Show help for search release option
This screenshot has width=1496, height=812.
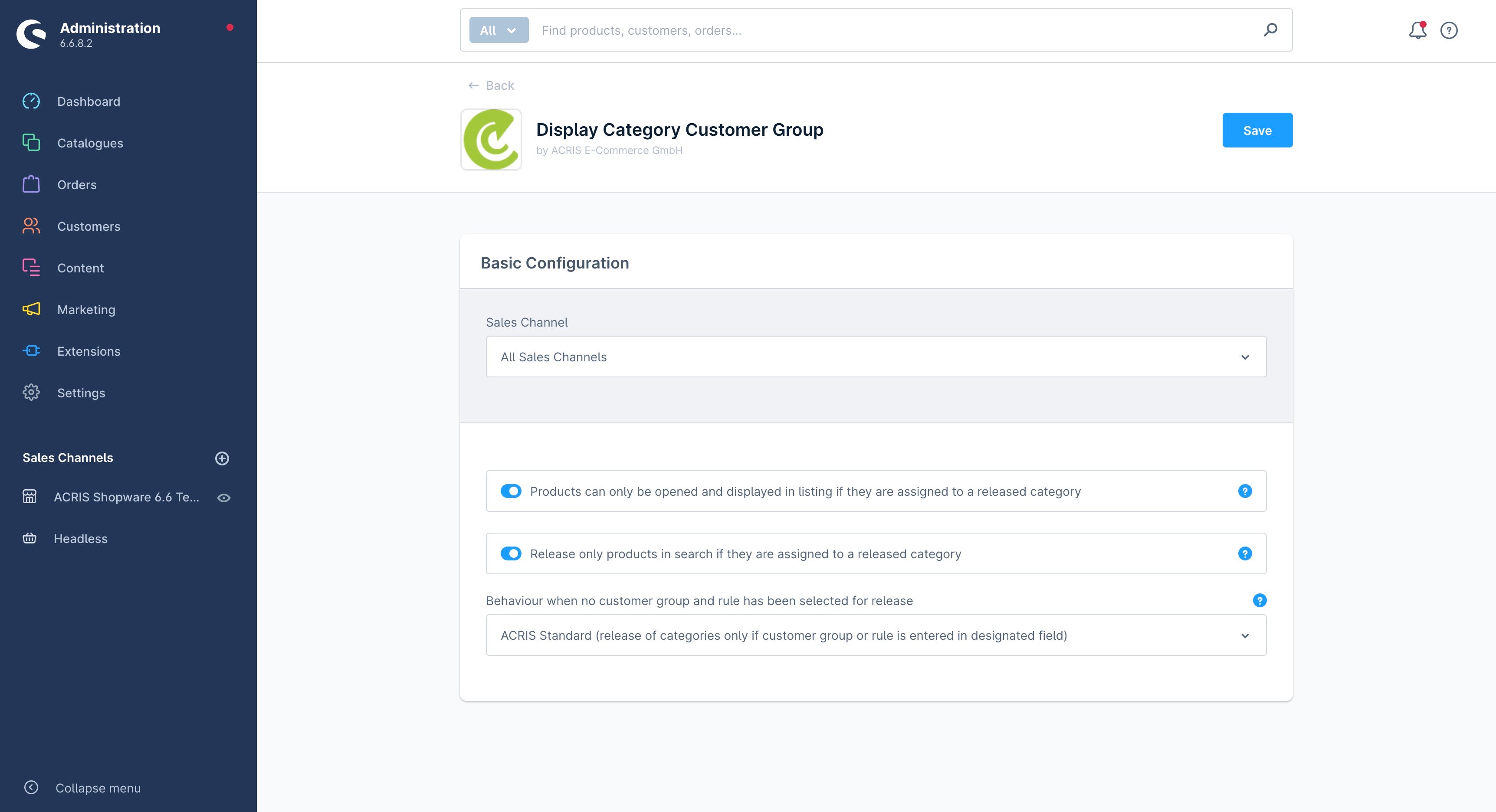(x=1244, y=554)
